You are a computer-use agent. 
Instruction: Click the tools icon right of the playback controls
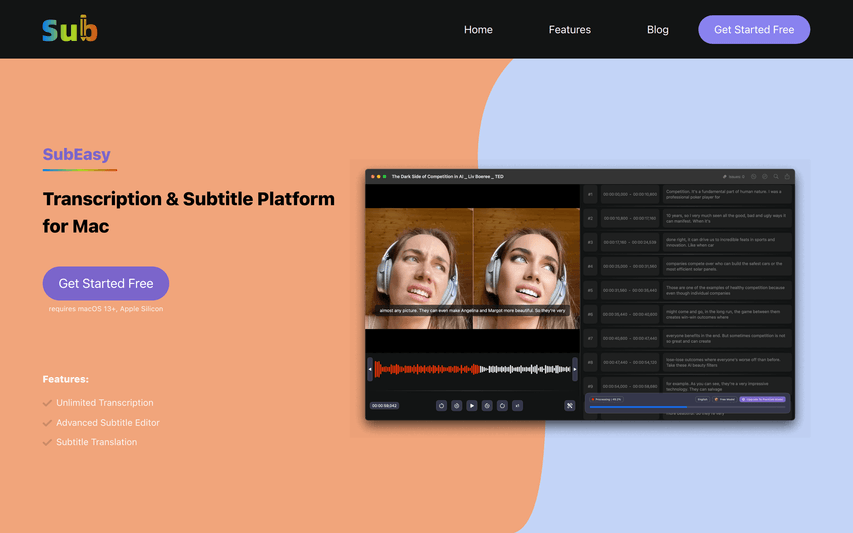569,406
